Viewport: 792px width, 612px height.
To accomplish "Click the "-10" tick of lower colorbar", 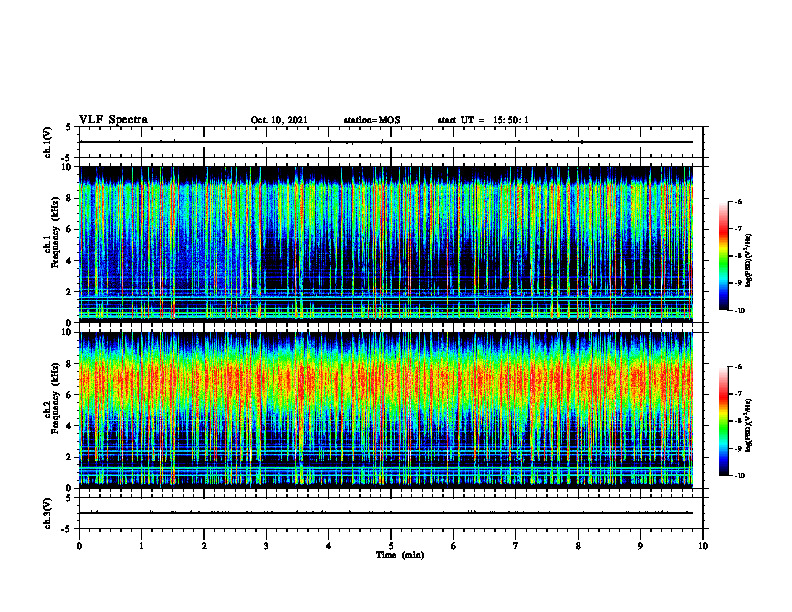I will coord(740,475).
